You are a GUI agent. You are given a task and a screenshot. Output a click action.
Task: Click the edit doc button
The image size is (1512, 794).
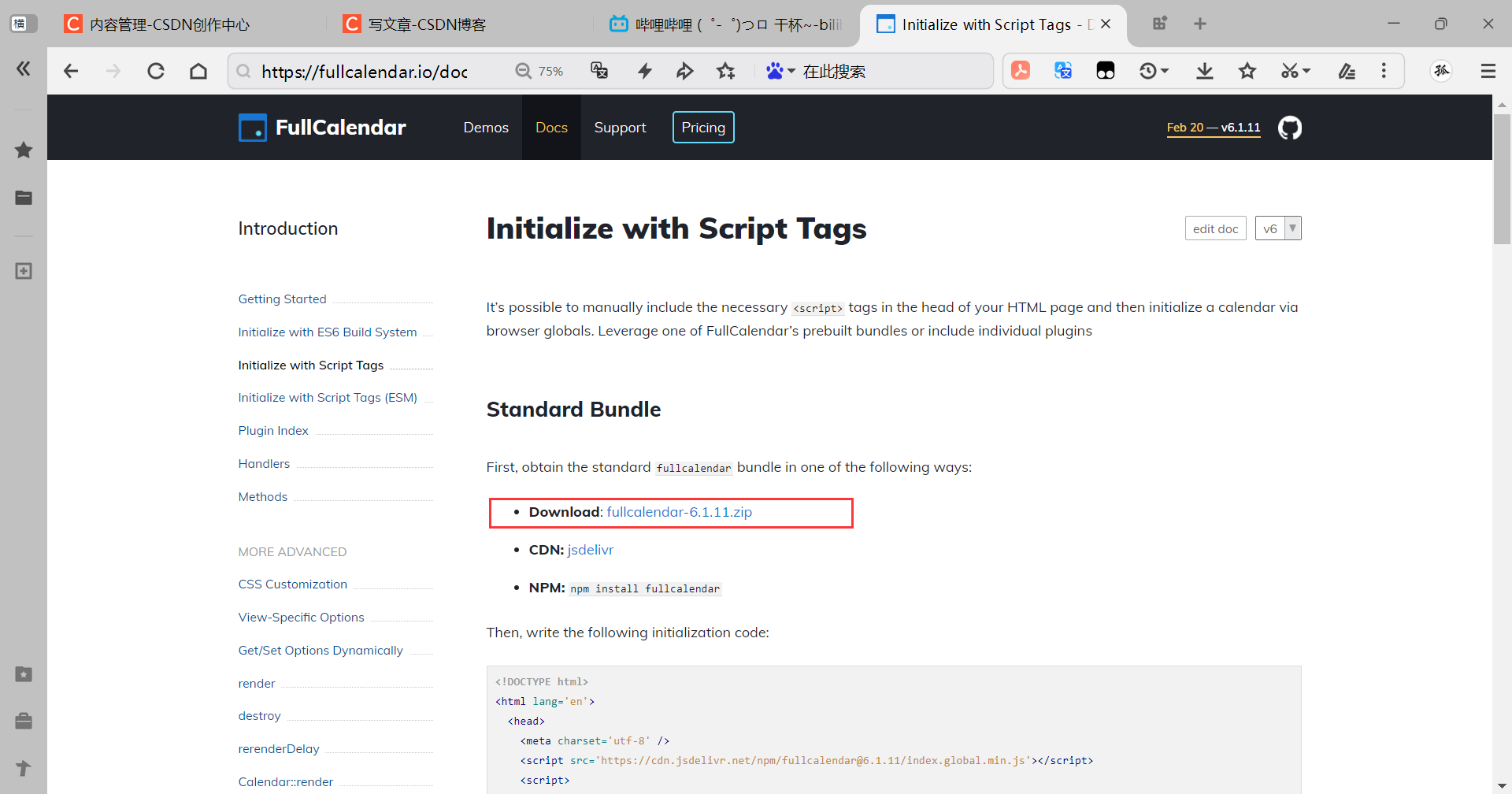point(1215,228)
